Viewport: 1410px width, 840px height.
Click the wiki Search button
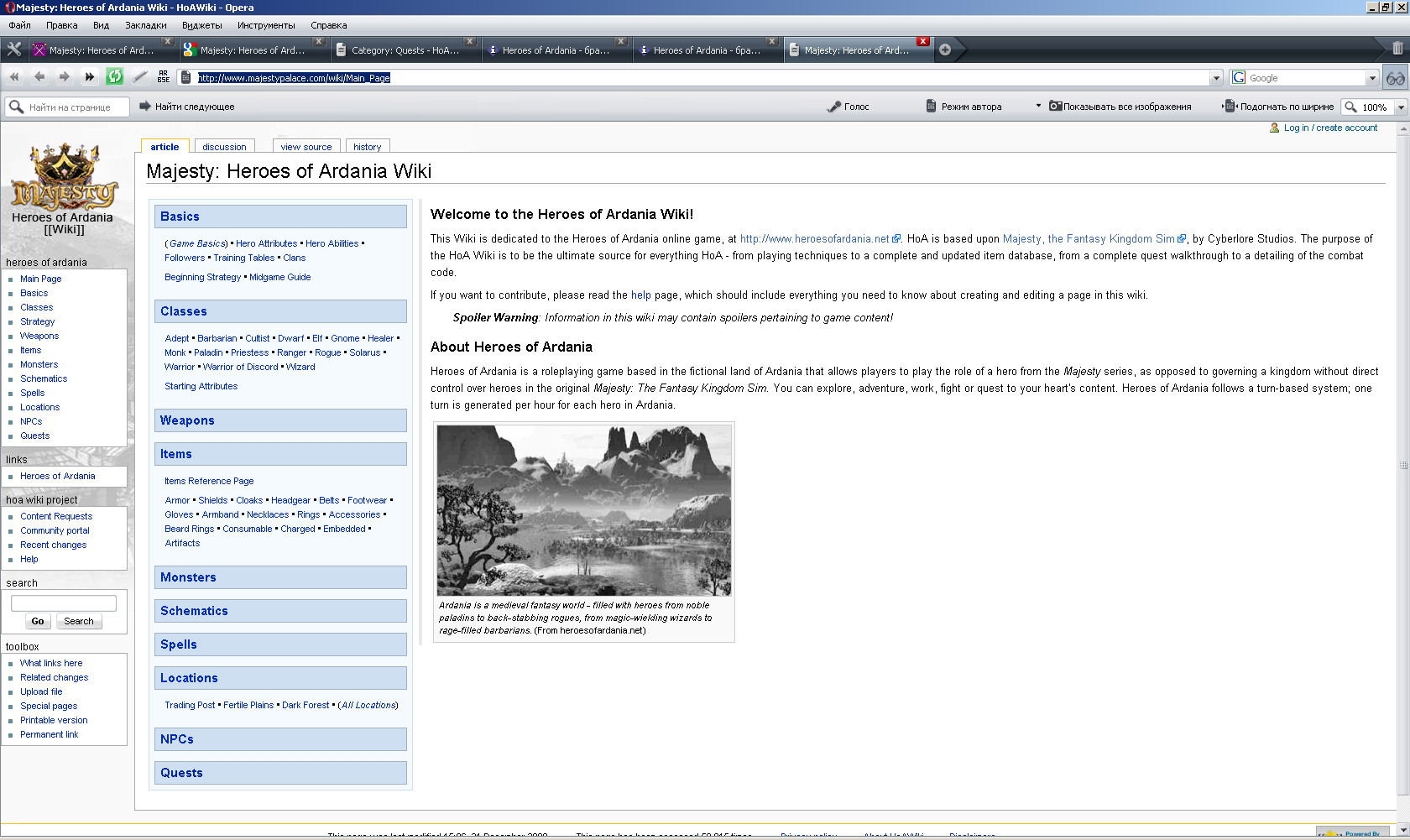click(79, 621)
